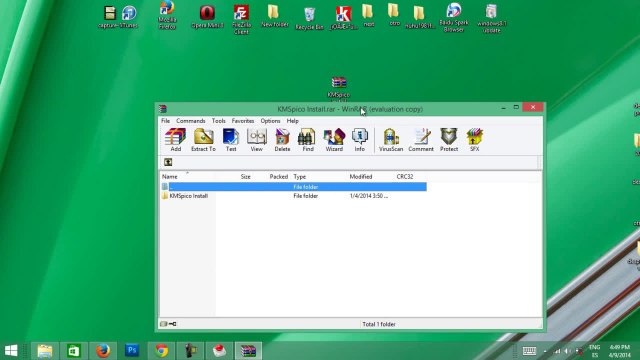Click the drive icon in WinRAR status bar
This screenshot has height=360, width=640.
[x=164, y=324]
